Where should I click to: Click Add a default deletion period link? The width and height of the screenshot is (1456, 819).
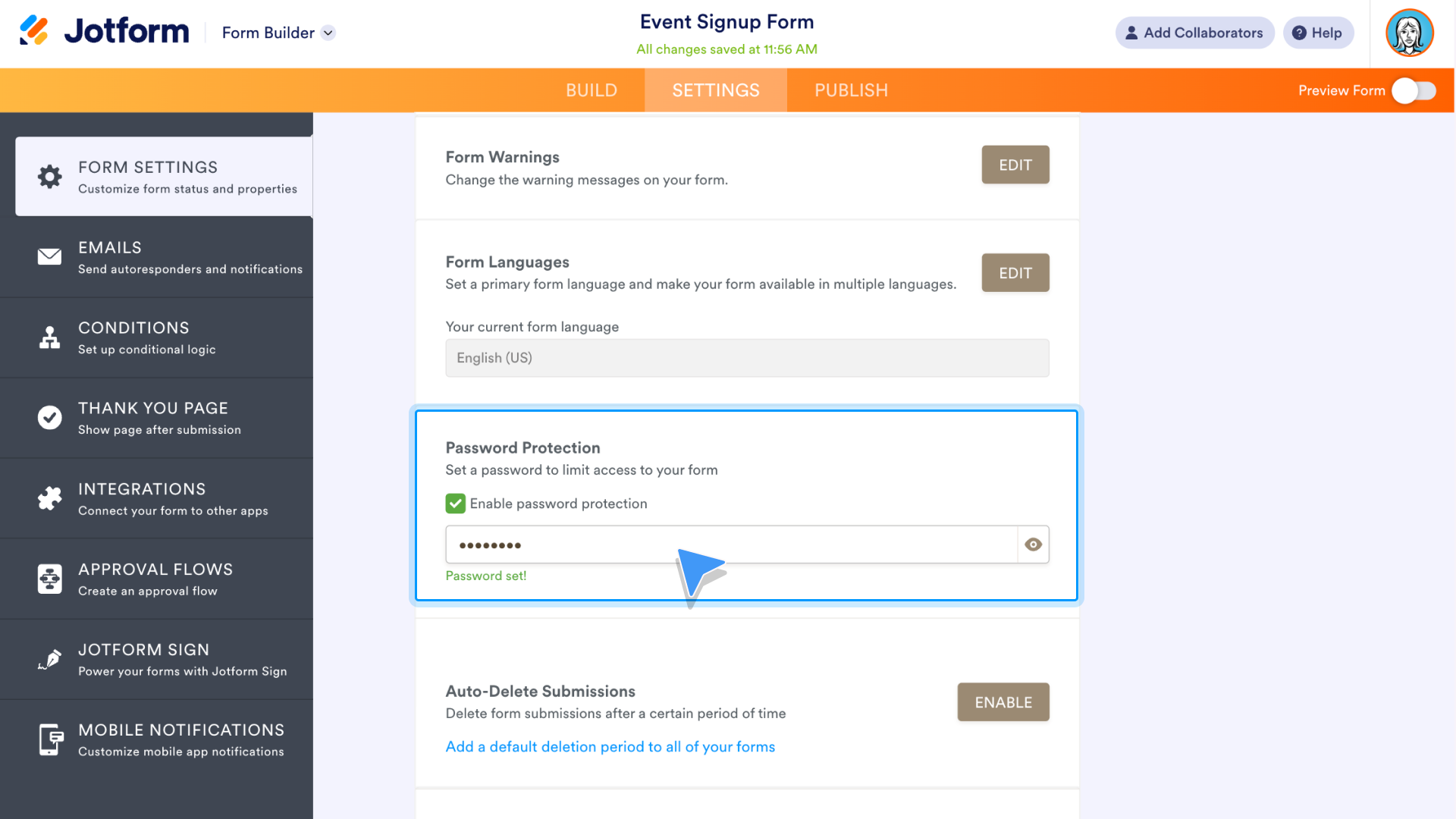[x=610, y=746]
